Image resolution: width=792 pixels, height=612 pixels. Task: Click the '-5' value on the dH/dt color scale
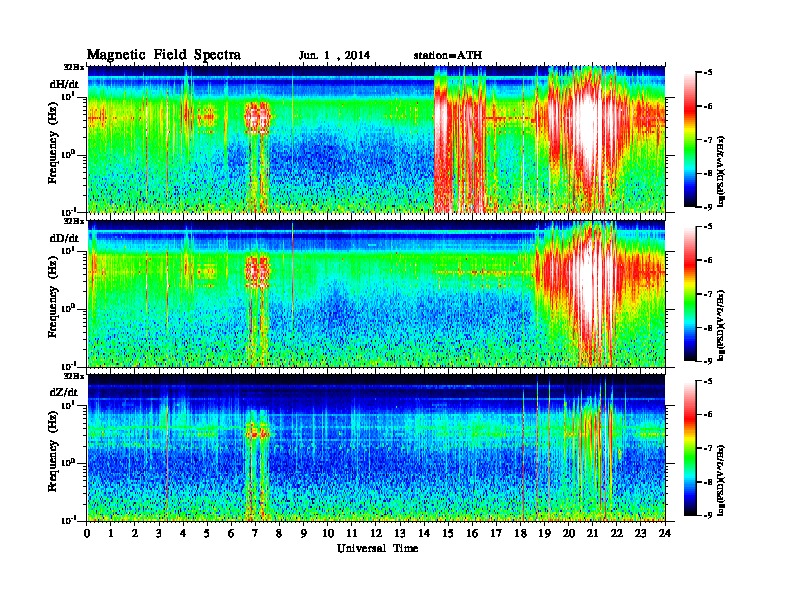pos(708,73)
